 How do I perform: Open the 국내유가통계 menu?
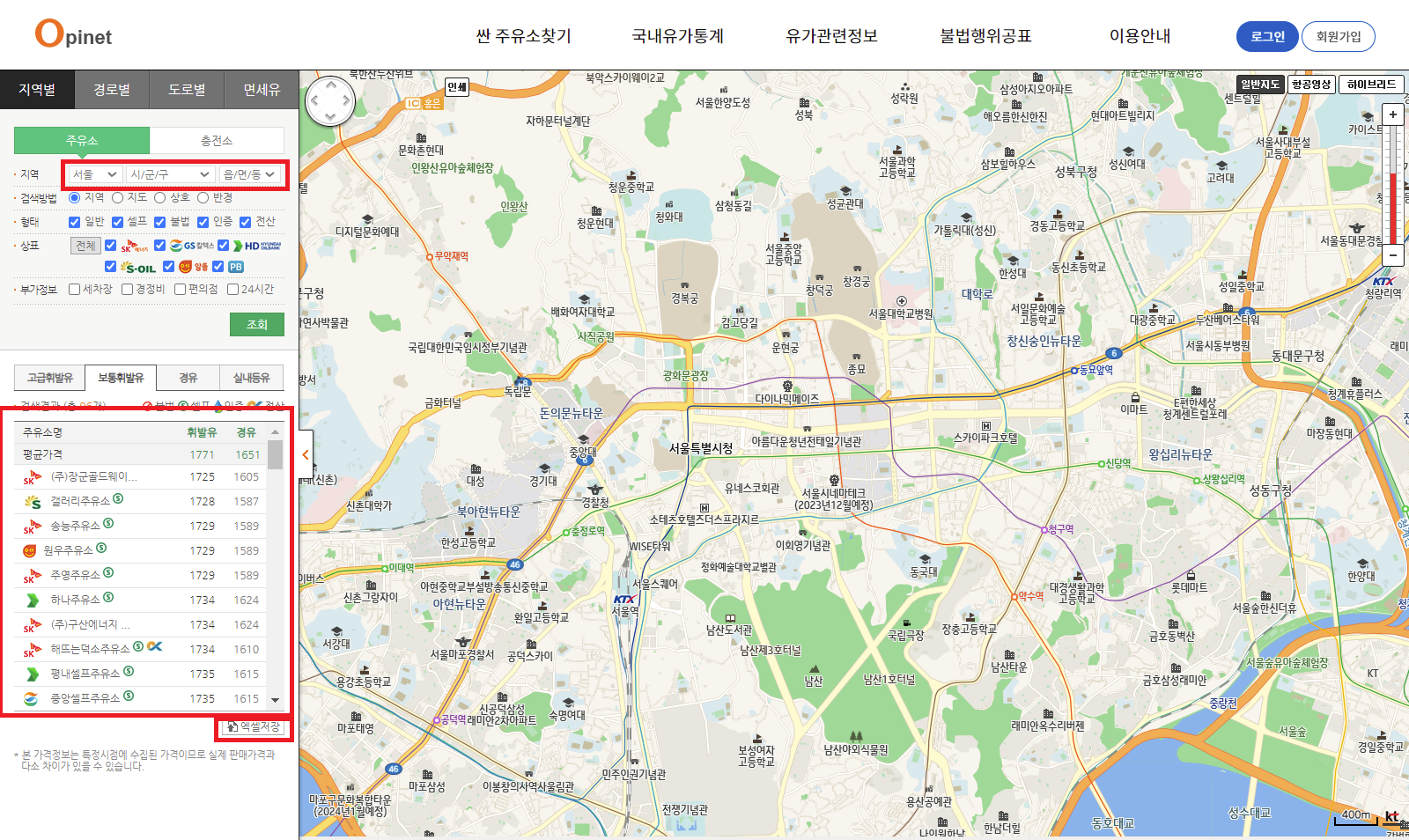click(678, 36)
